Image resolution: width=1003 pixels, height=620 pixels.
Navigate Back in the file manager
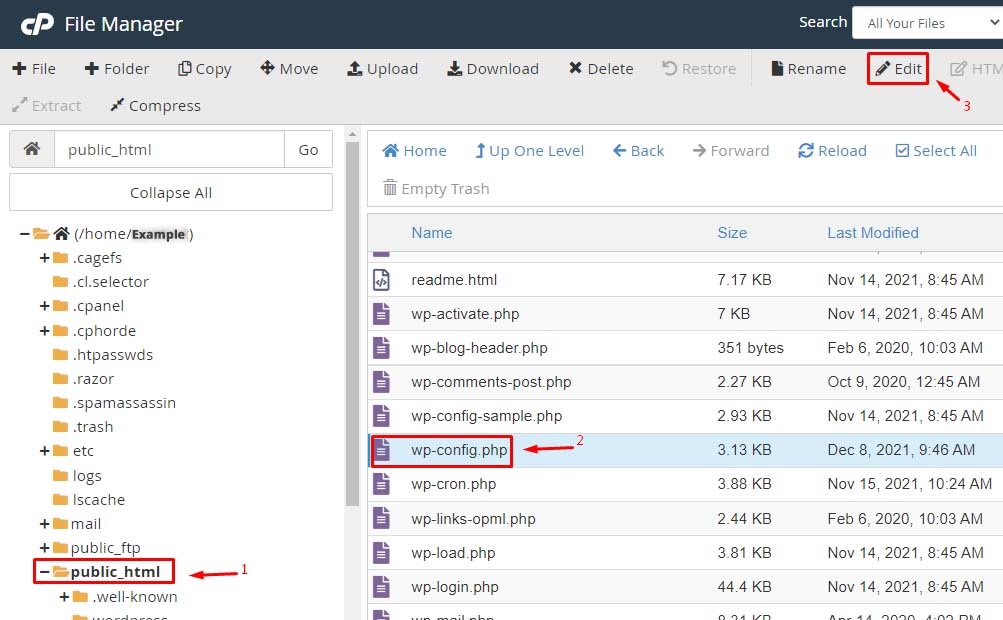pos(638,150)
